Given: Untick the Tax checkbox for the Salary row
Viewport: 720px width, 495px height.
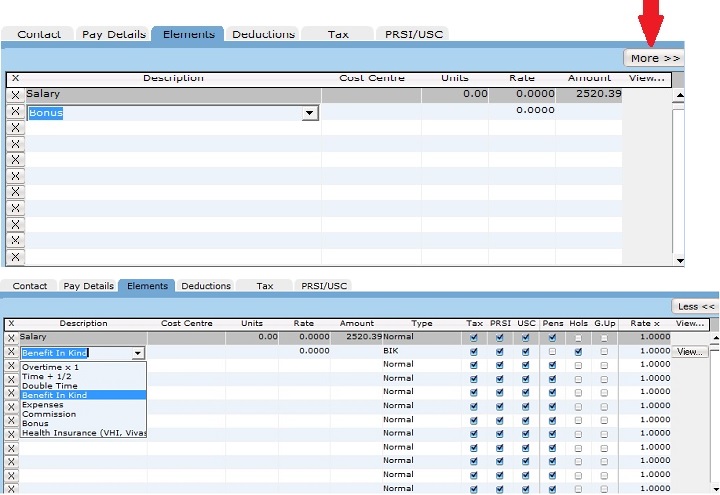Looking at the screenshot, I should point(474,338).
